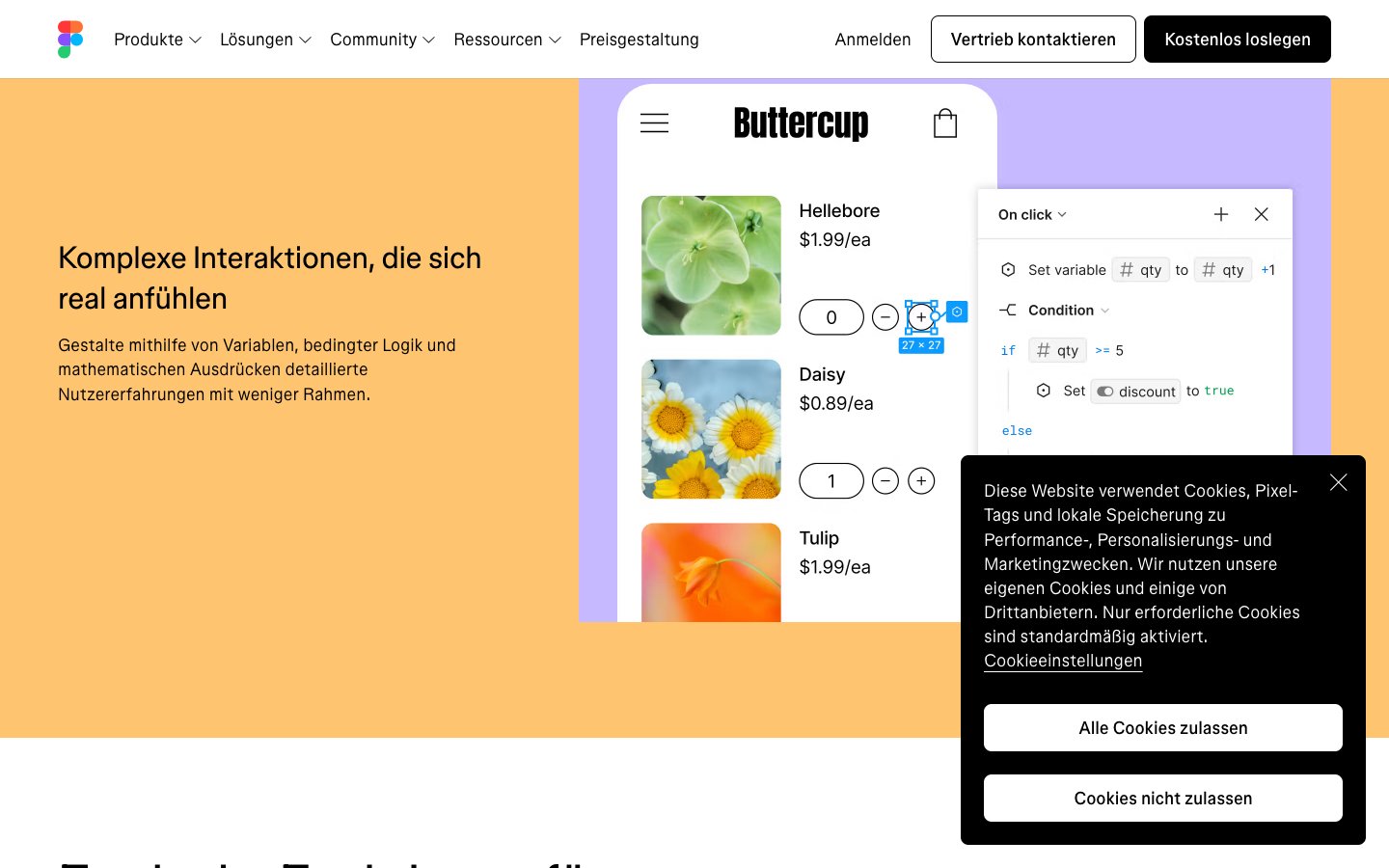The image size is (1389, 868).
Task: Expand the Produkte dropdown menu
Action: [157, 40]
